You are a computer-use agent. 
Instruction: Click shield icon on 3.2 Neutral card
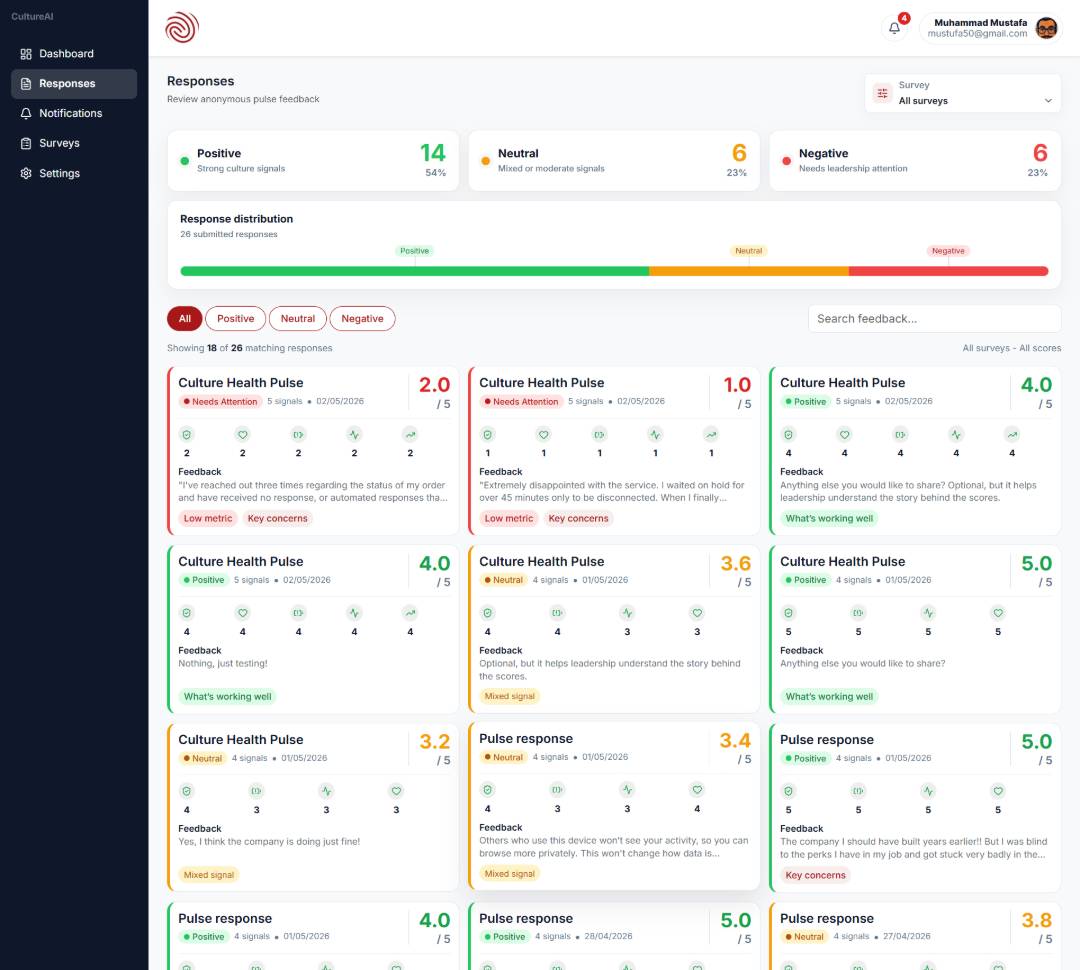pos(187,792)
